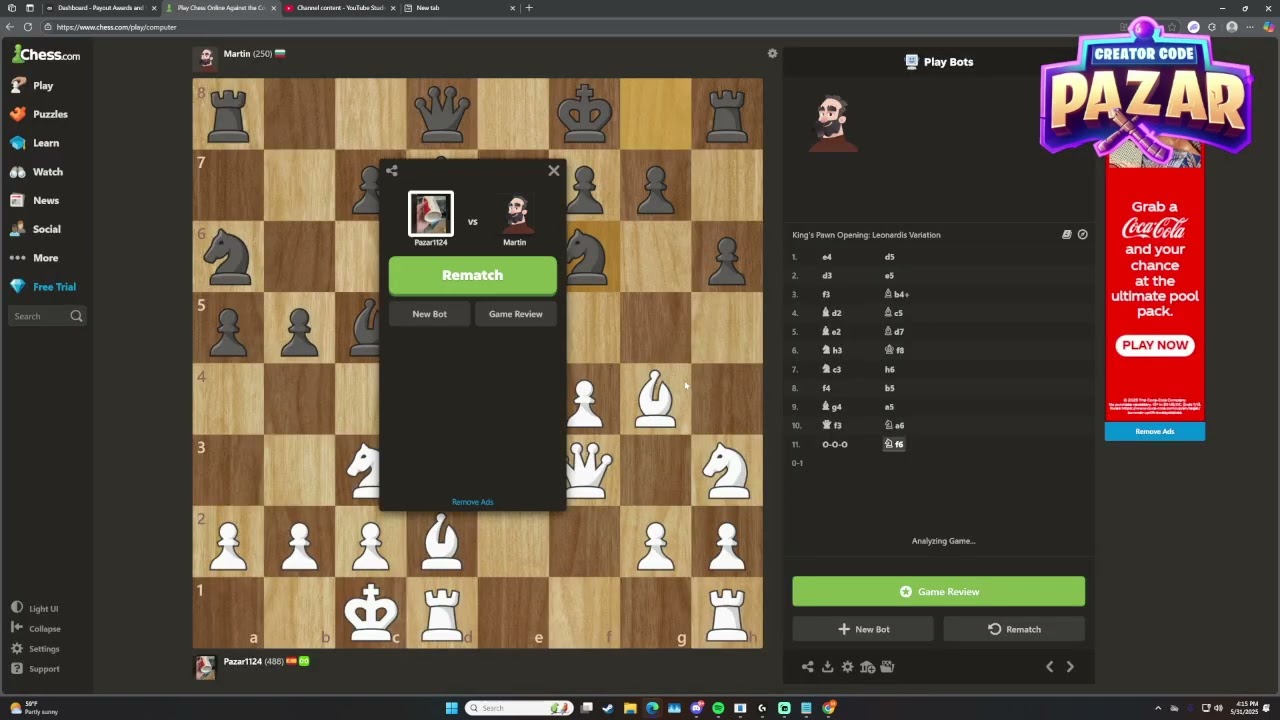
Task: Open the Learn menu in sidebar
Action: (36, 143)
